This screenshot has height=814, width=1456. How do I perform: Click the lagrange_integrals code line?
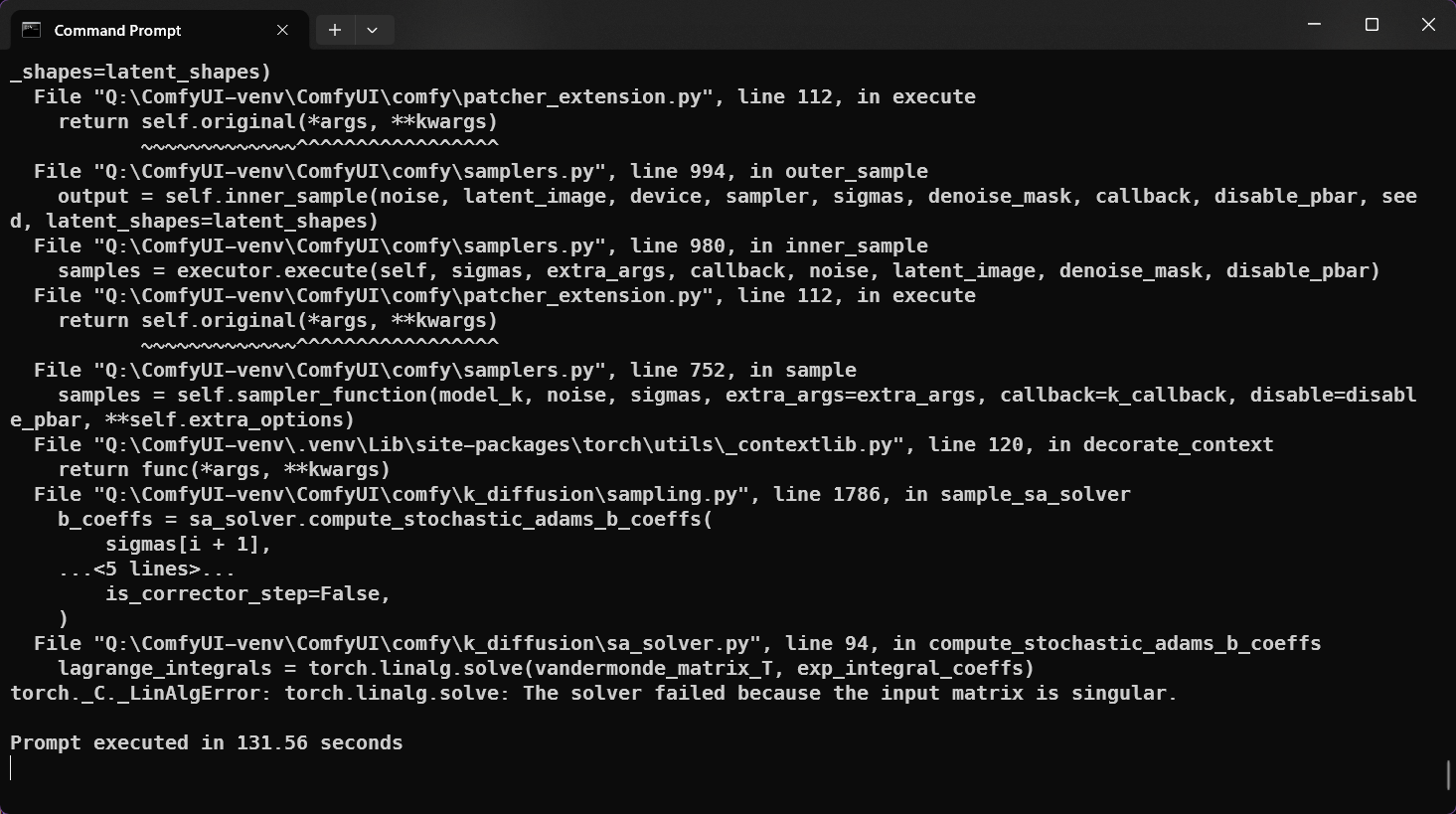546,669
